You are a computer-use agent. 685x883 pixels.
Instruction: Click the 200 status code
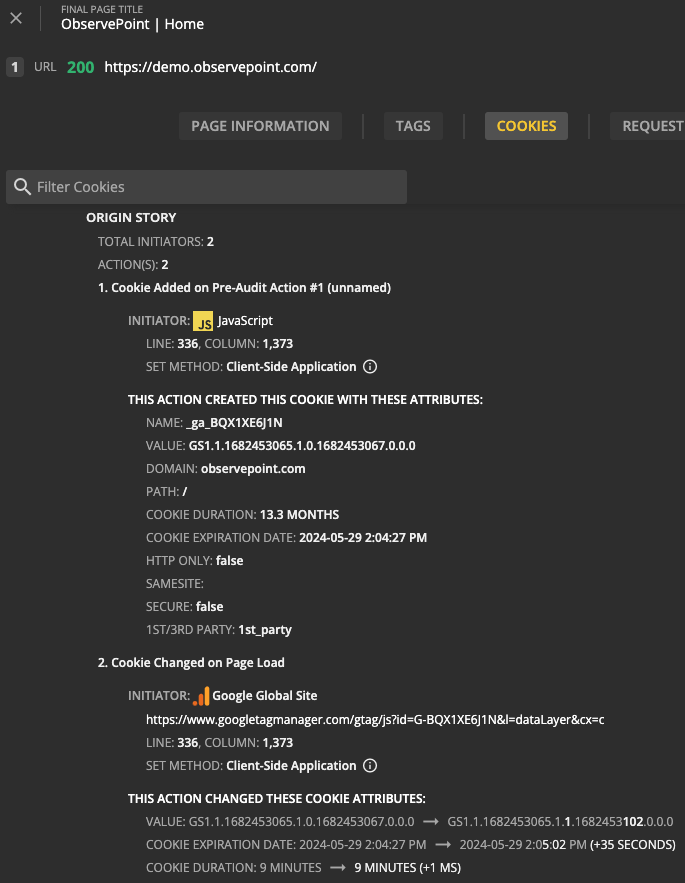(81, 68)
